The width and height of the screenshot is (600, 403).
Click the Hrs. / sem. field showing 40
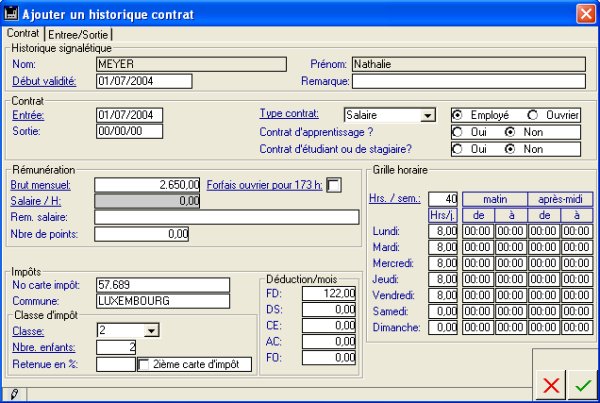(443, 199)
